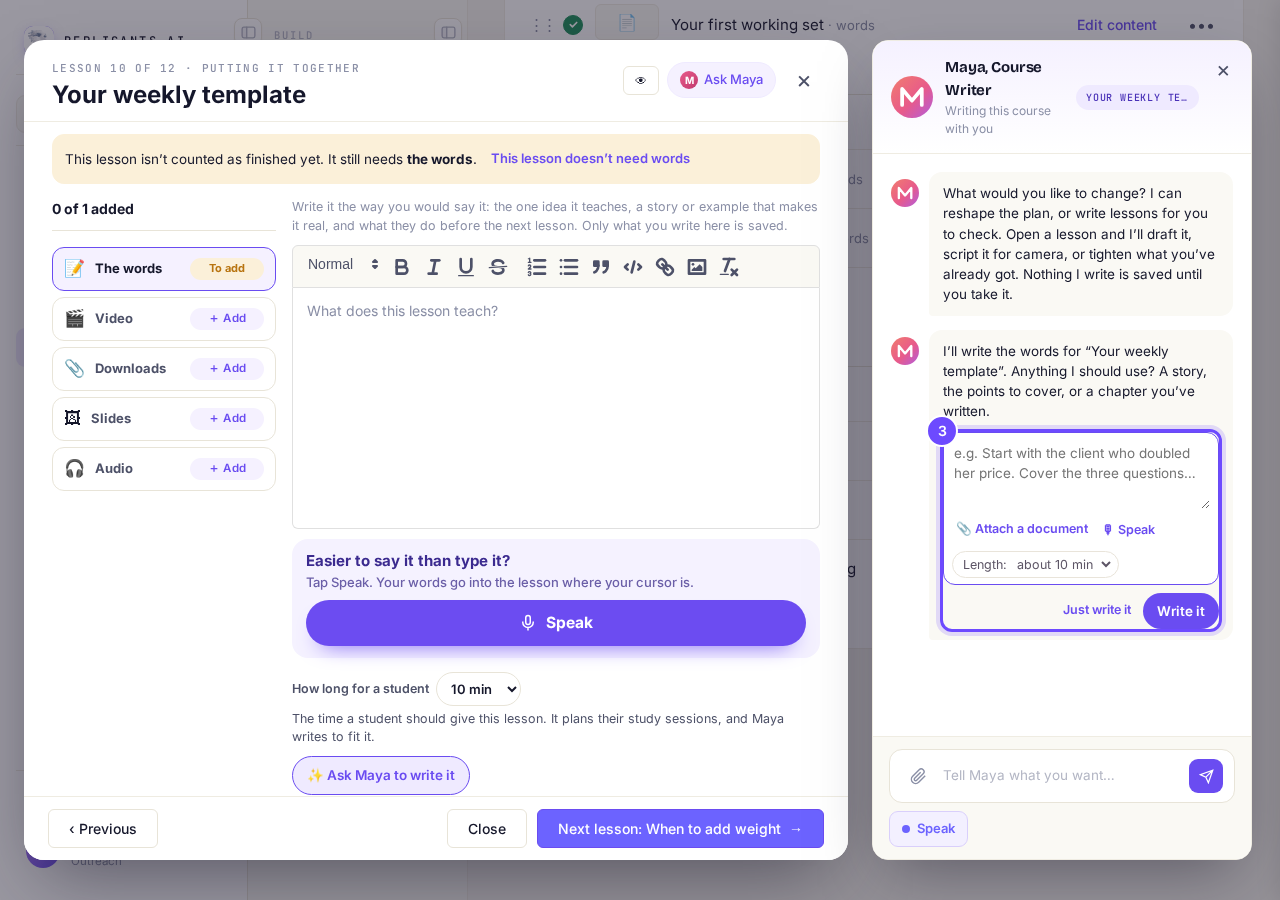Go to the Previous lesson
1280x900 pixels.
(103, 829)
